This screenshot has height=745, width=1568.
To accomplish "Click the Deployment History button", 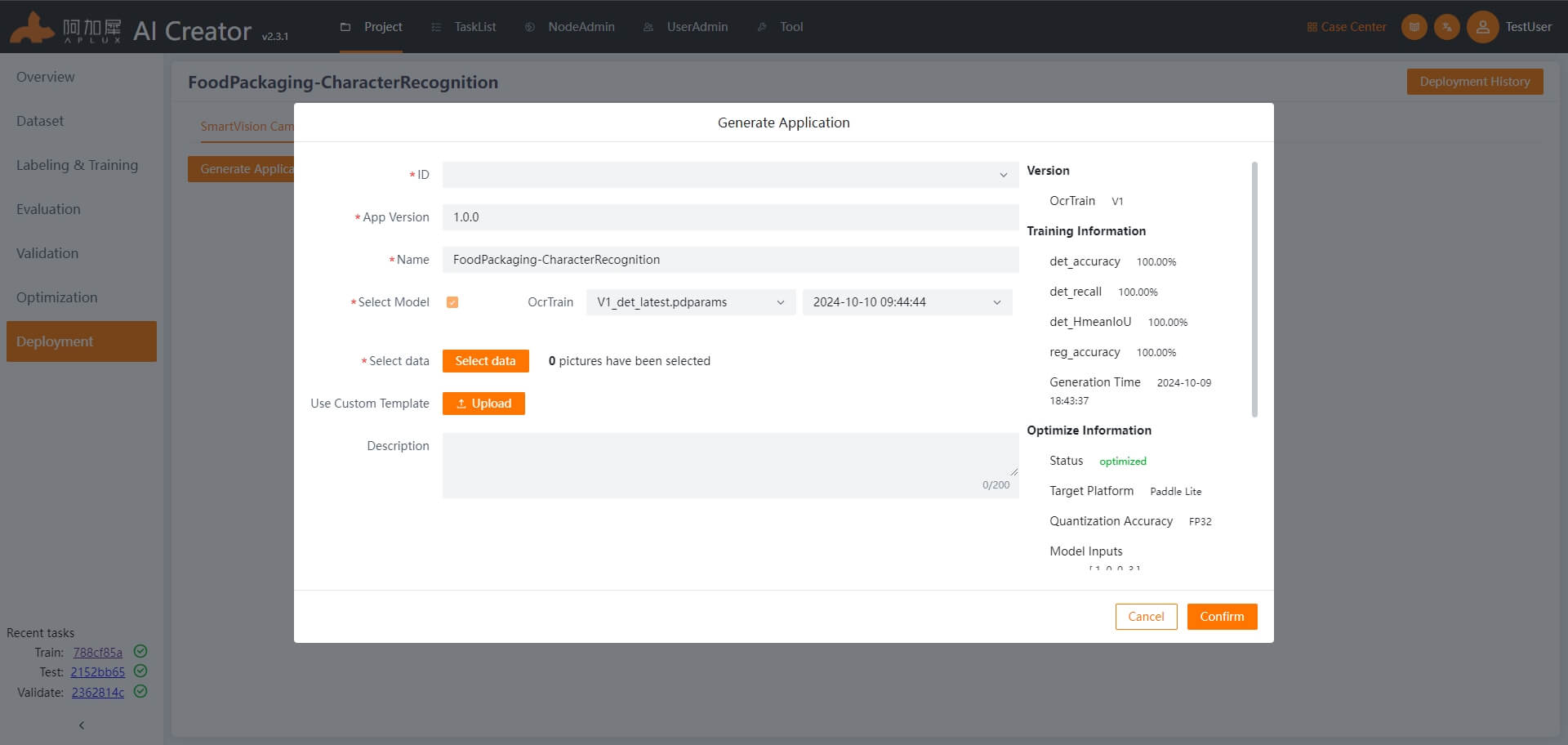I will [x=1475, y=82].
